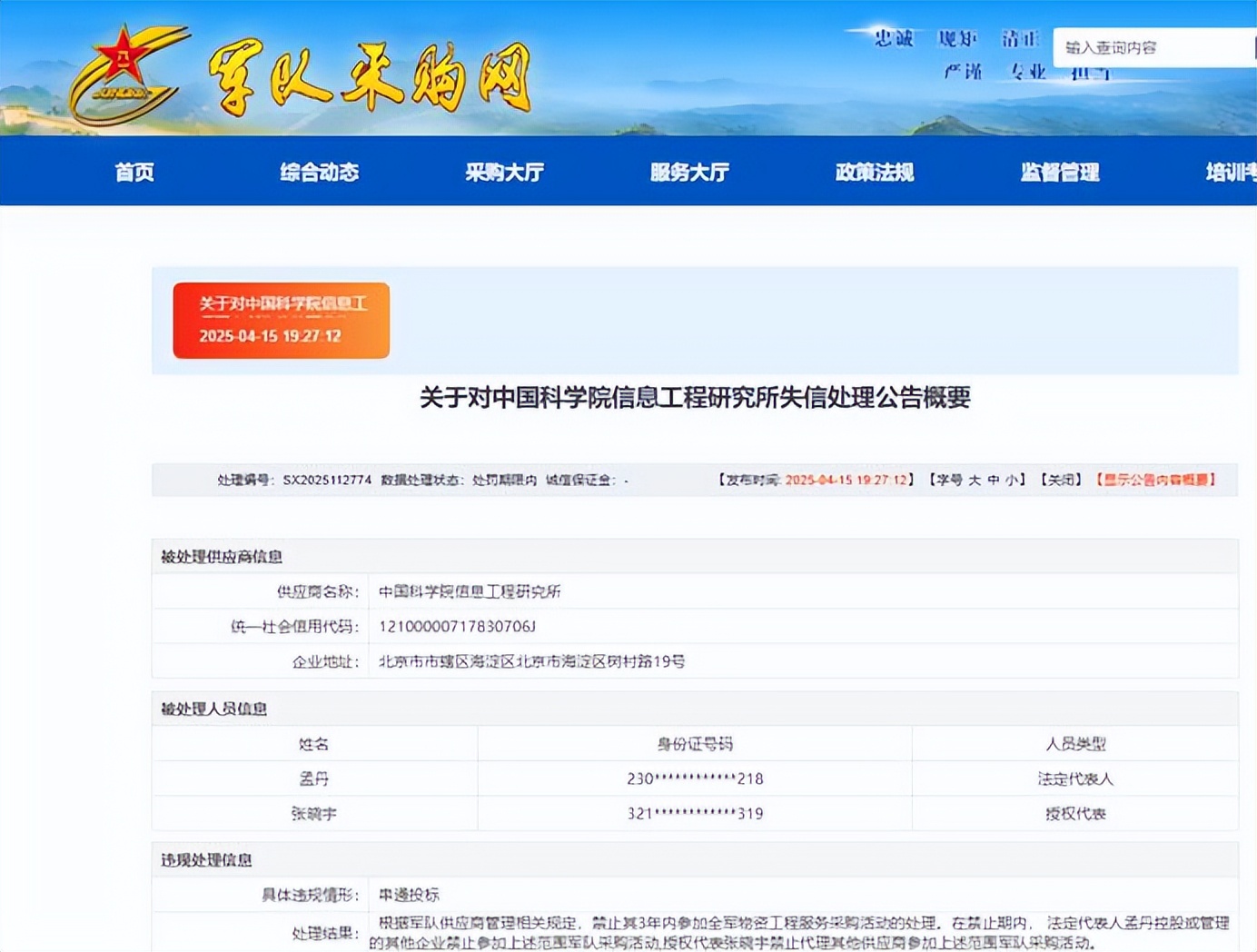Click the 军队采购网 title banner
The image size is (1257, 952).
(369, 79)
